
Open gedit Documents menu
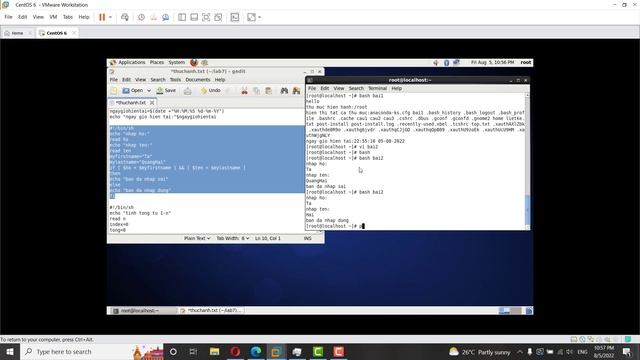(x=198, y=80)
